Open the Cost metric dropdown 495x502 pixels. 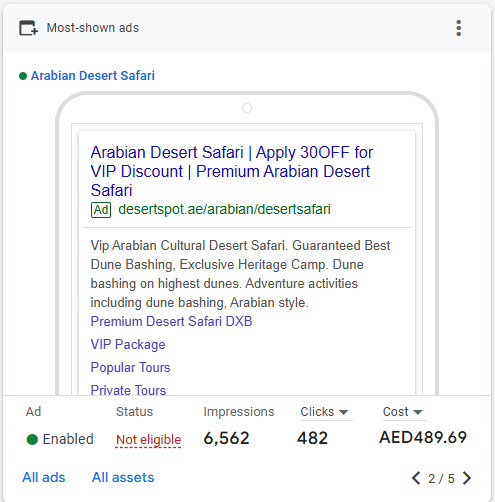point(403,412)
